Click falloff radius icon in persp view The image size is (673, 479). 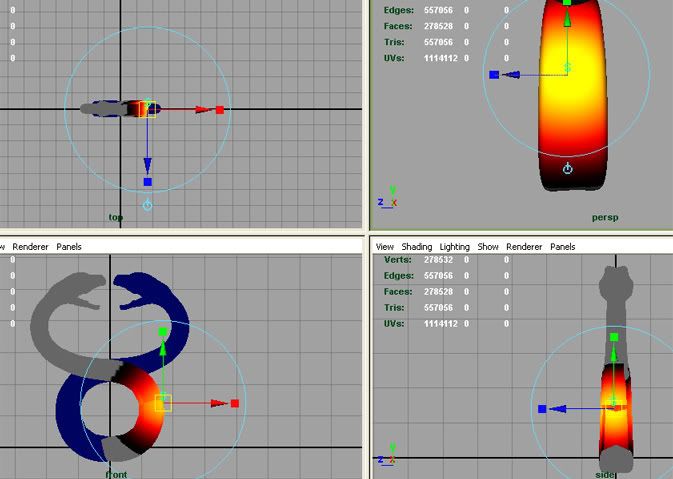[x=568, y=169]
